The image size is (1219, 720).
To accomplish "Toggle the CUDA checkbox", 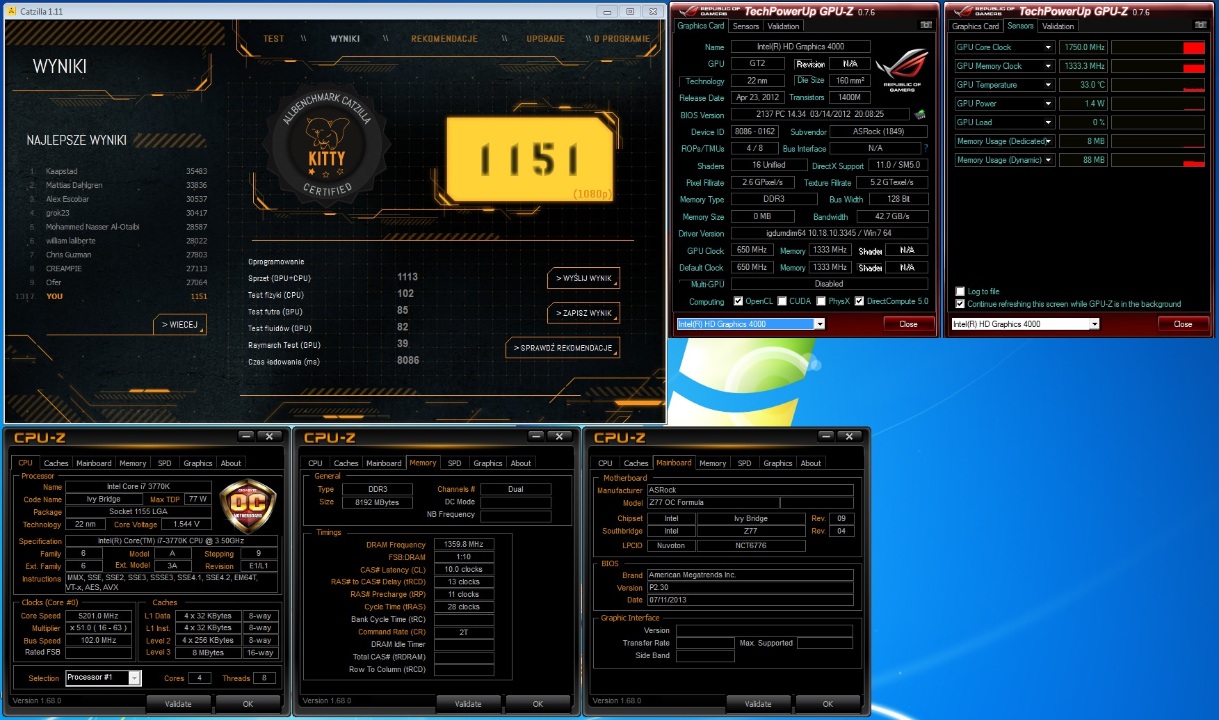I will tap(781, 301).
